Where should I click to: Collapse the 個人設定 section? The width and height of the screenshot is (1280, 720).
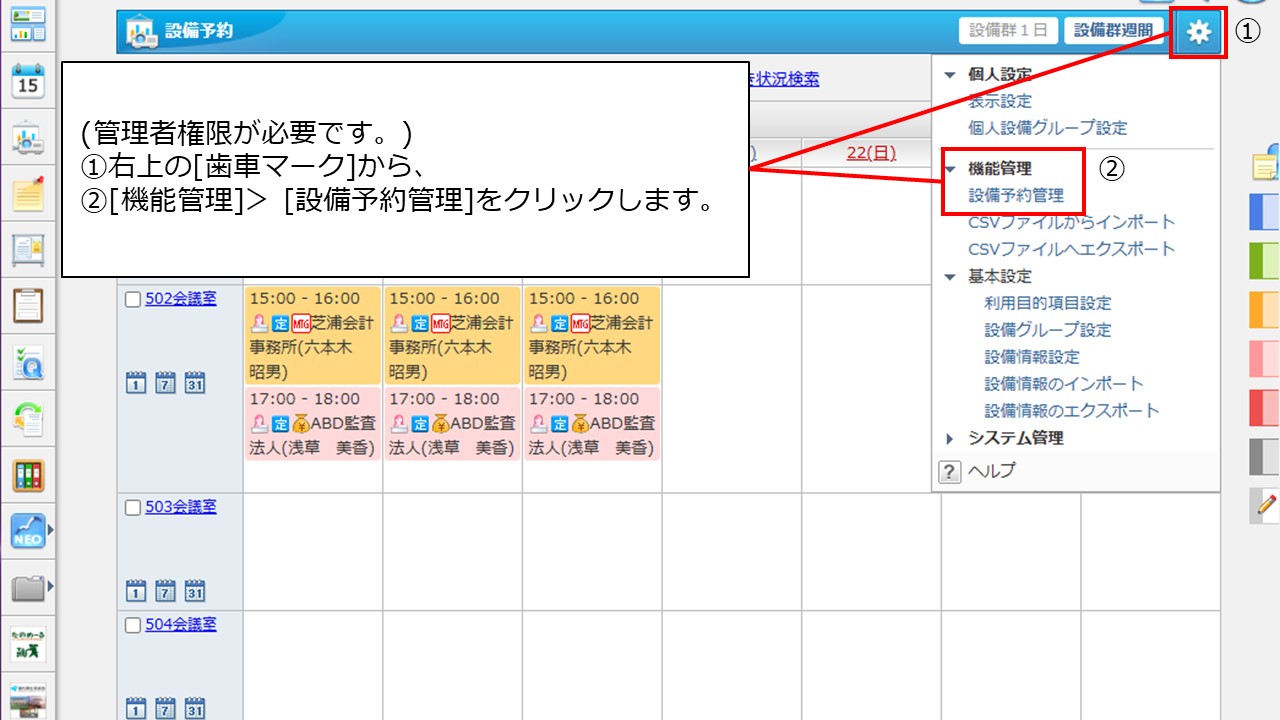click(950, 75)
